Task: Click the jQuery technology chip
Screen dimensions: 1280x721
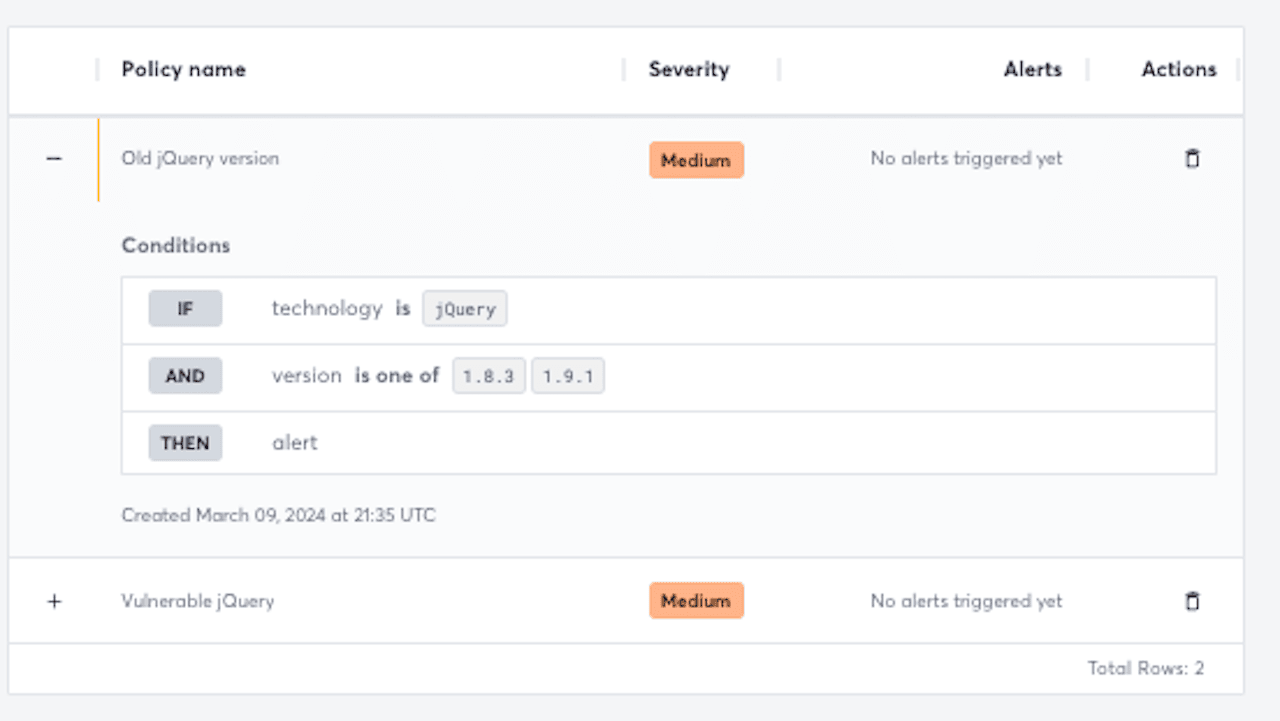Action: click(464, 309)
